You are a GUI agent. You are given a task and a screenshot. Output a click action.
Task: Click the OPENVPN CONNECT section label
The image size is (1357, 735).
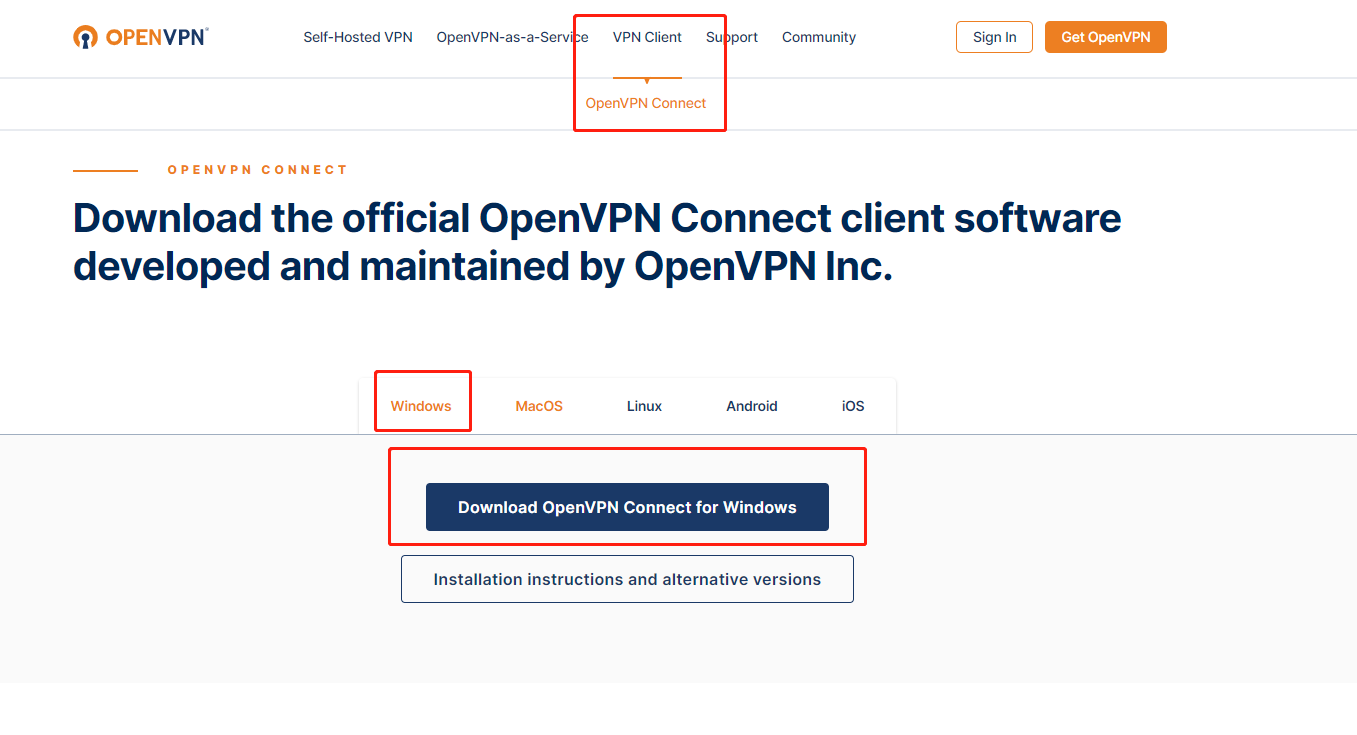pyautogui.click(x=258, y=170)
